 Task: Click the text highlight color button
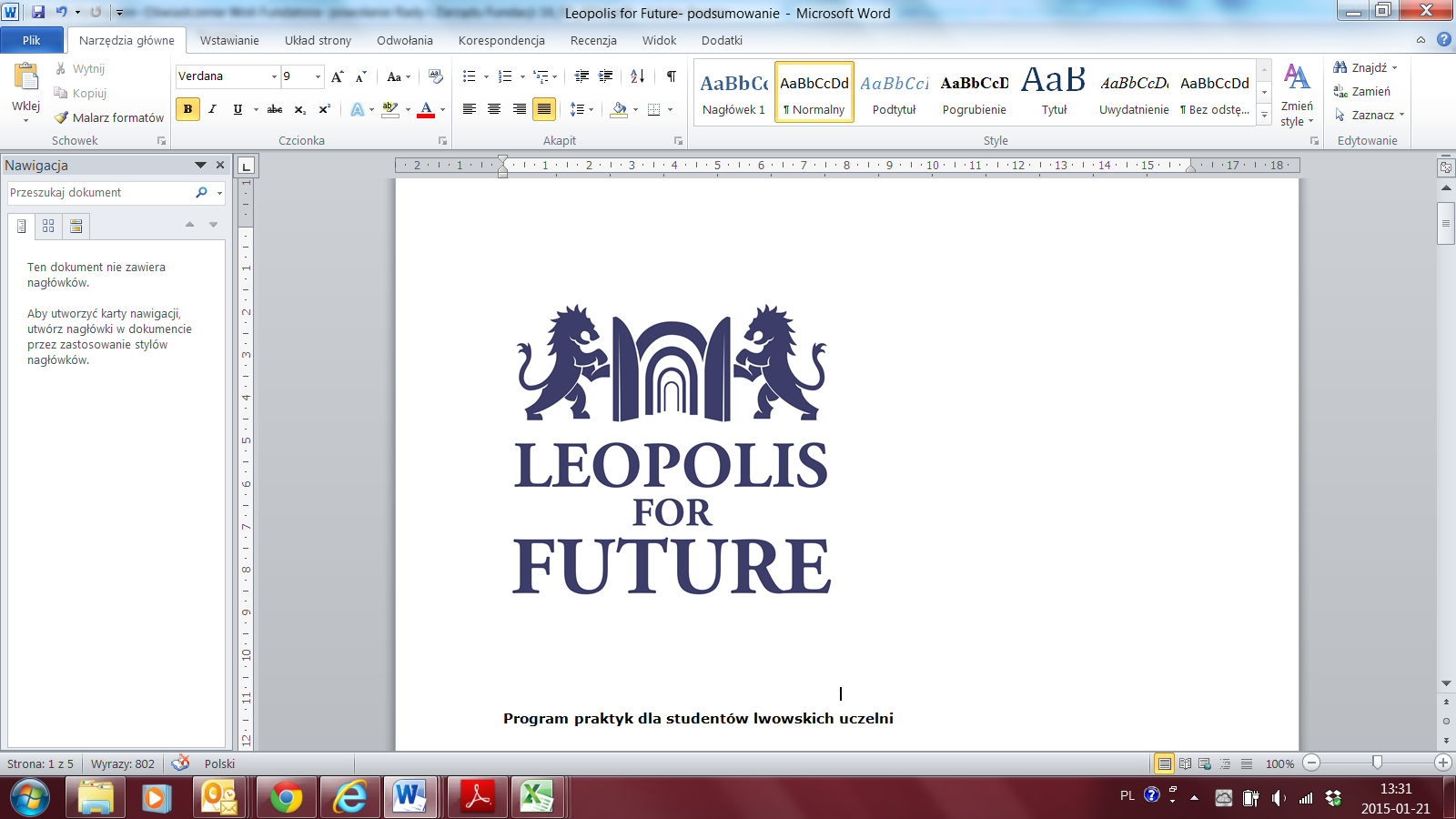pyautogui.click(x=390, y=109)
